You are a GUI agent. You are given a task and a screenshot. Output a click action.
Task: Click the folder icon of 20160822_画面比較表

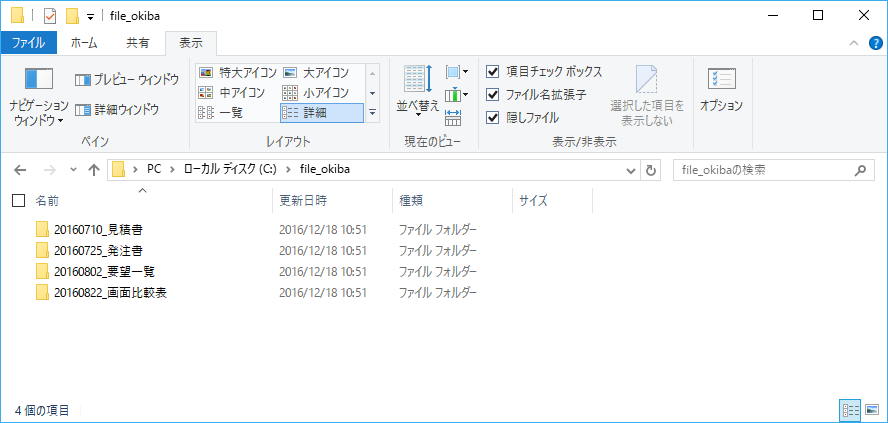click(x=42, y=293)
